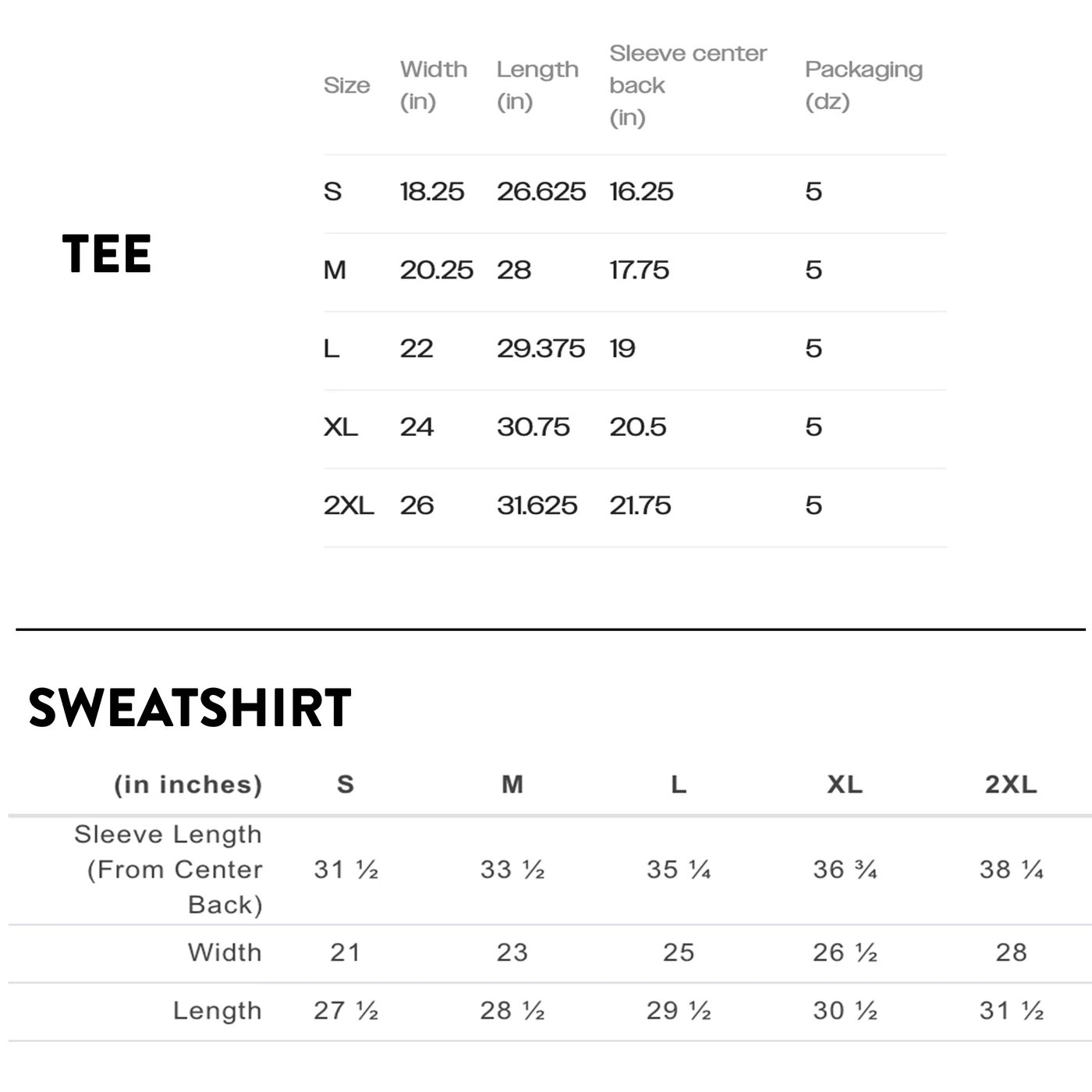
Task: Click the tee Width (in) column header
Action: (x=433, y=85)
